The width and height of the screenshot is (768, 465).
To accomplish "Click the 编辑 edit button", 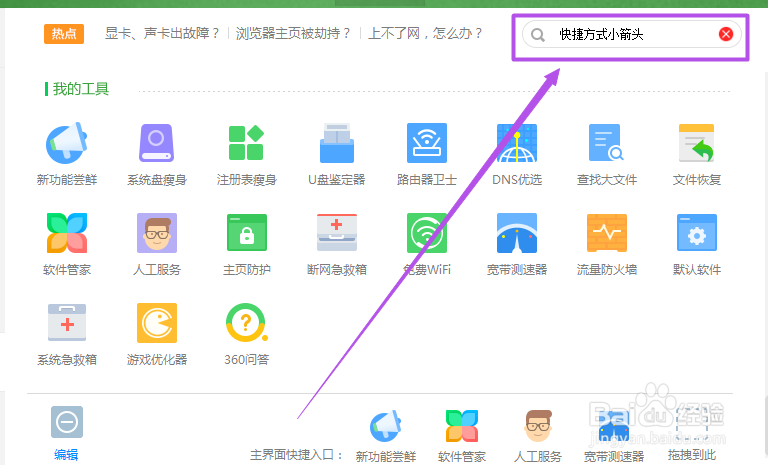I will point(67,433).
